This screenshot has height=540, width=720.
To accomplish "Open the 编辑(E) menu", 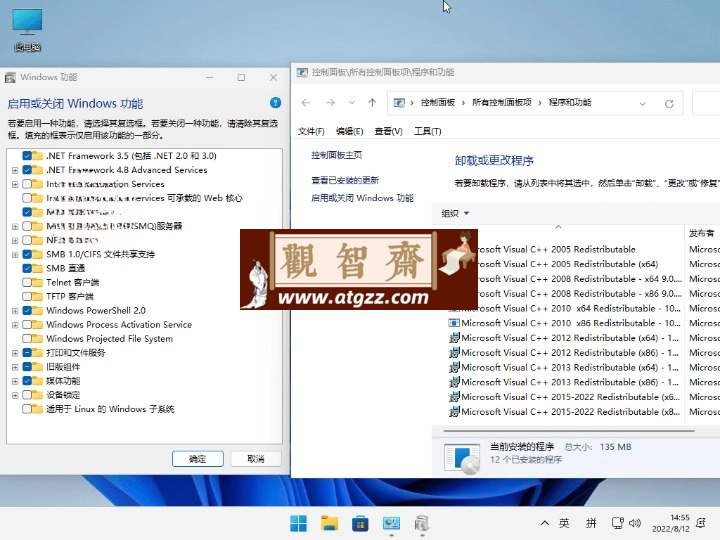I will coord(349,131).
